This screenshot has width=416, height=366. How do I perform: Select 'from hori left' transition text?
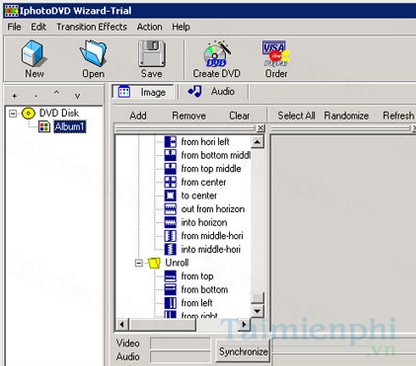coord(205,142)
